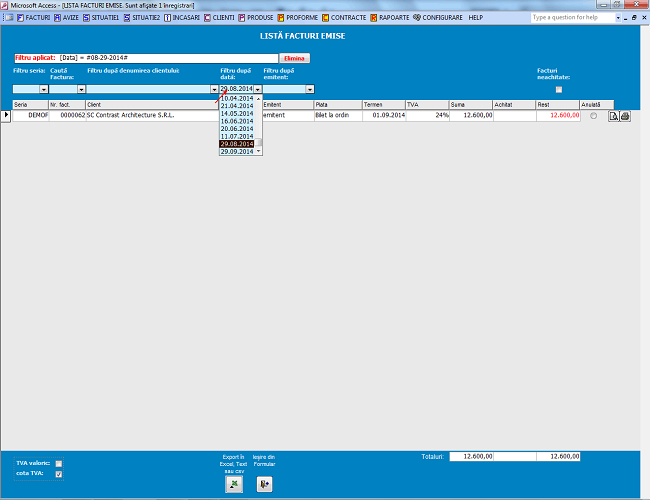Click the Termen column header
The height and width of the screenshot is (500, 650).
pos(384,105)
